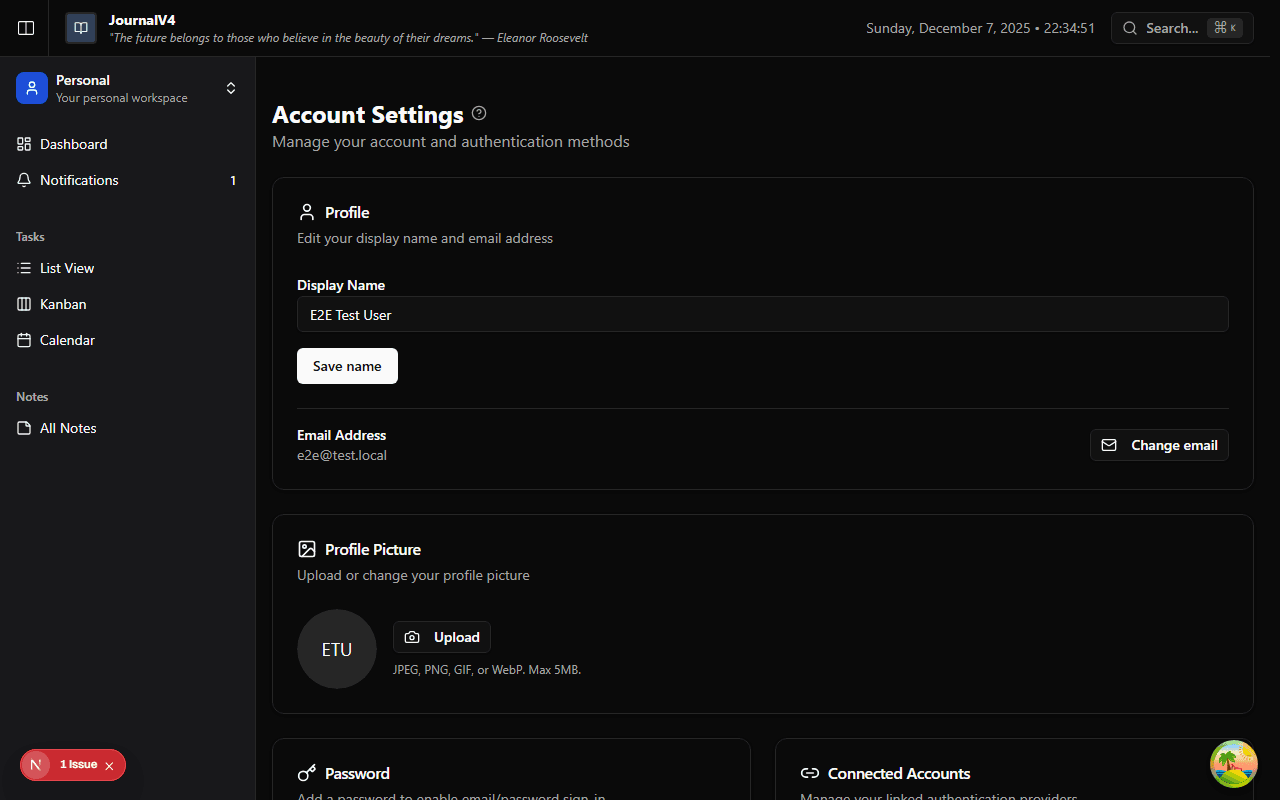Click the Change email button
The width and height of the screenshot is (1280, 800).
coord(1159,445)
